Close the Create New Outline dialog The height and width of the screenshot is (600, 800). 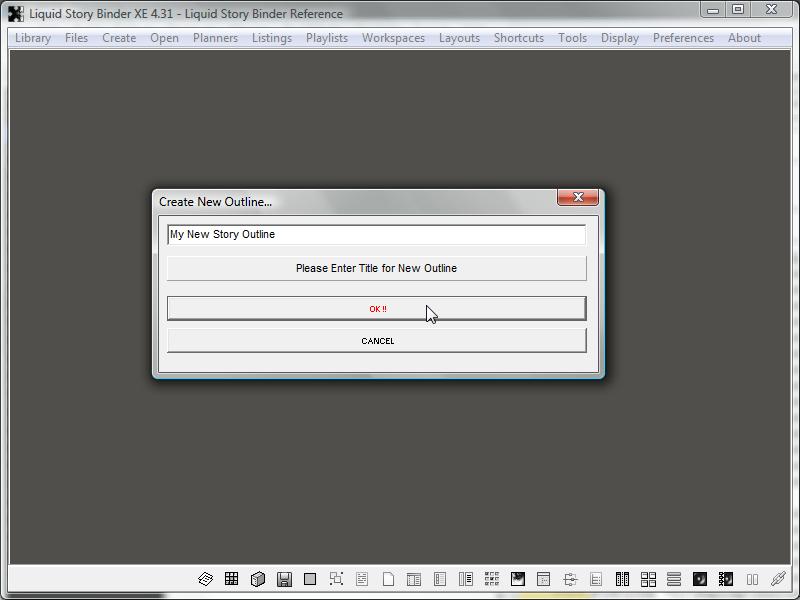578,198
